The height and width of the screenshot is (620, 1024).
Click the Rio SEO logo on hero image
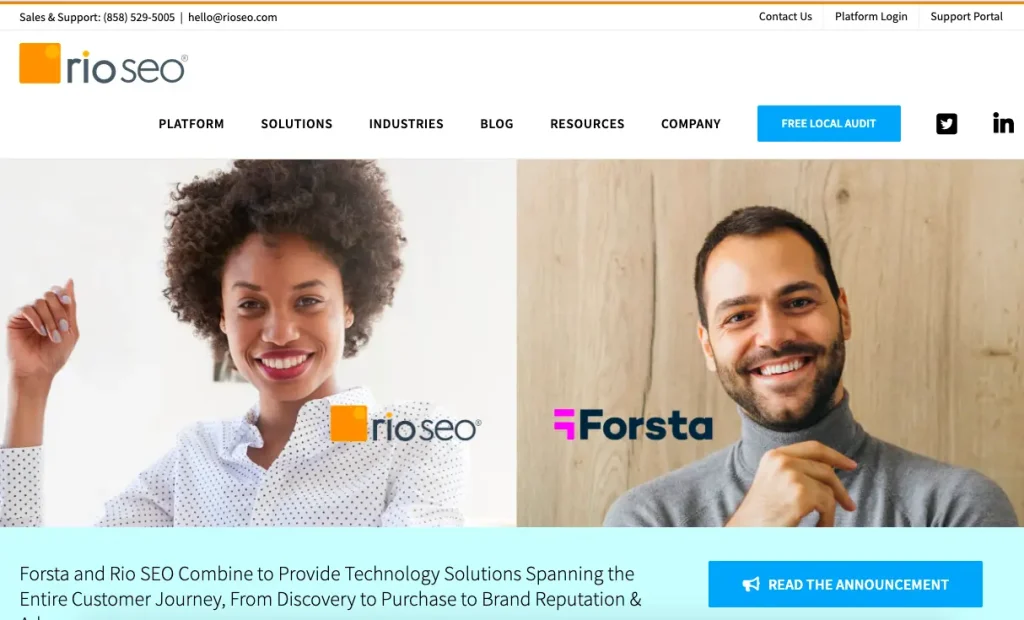click(406, 425)
